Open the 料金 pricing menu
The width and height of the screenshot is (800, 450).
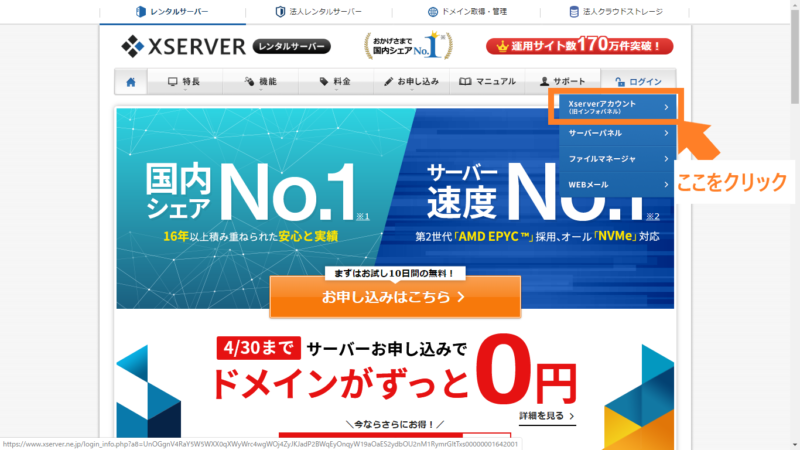(336, 82)
